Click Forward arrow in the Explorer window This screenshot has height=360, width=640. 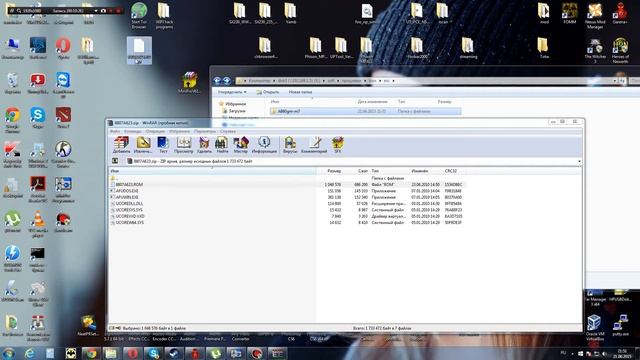coord(227,81)
